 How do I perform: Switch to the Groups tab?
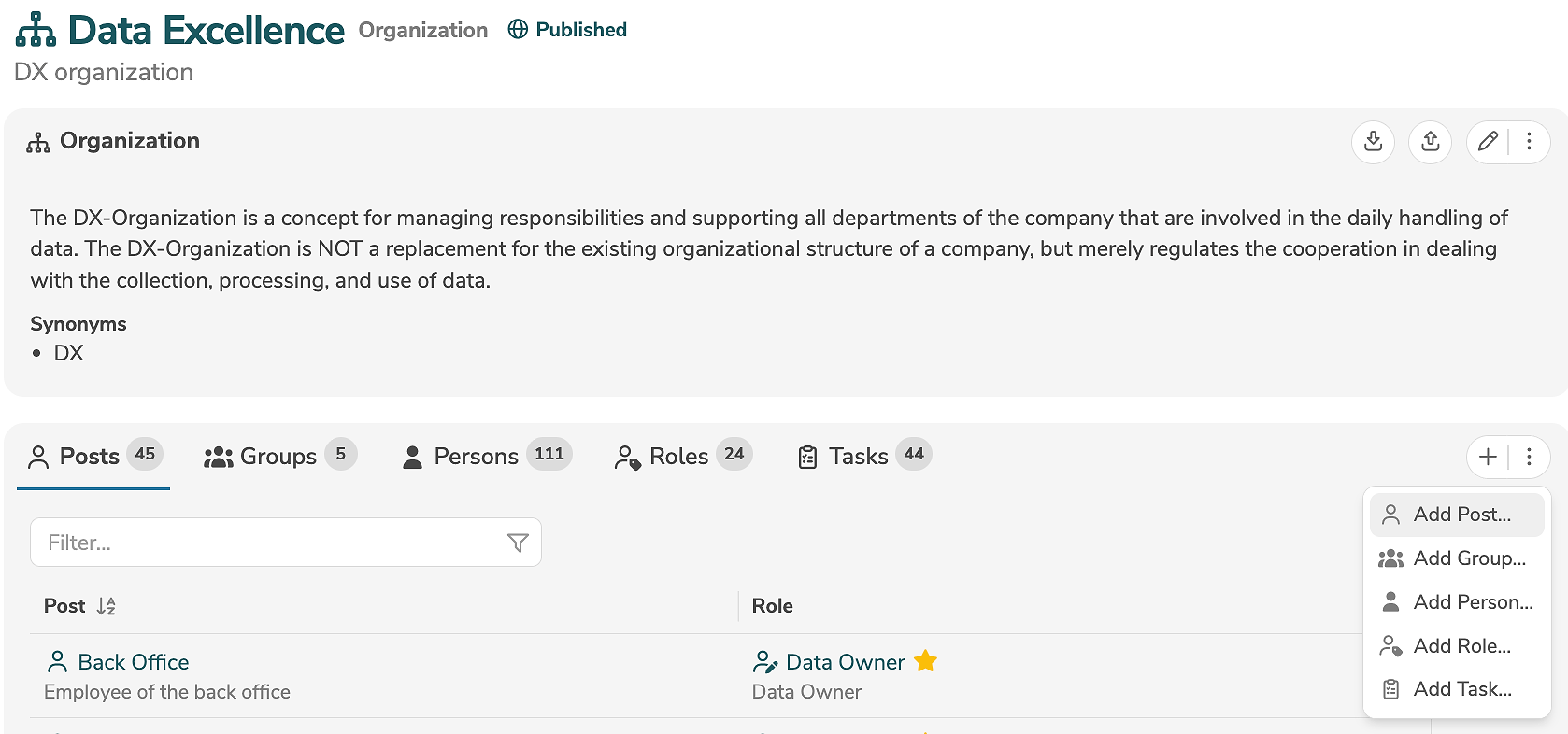(278, 456)
